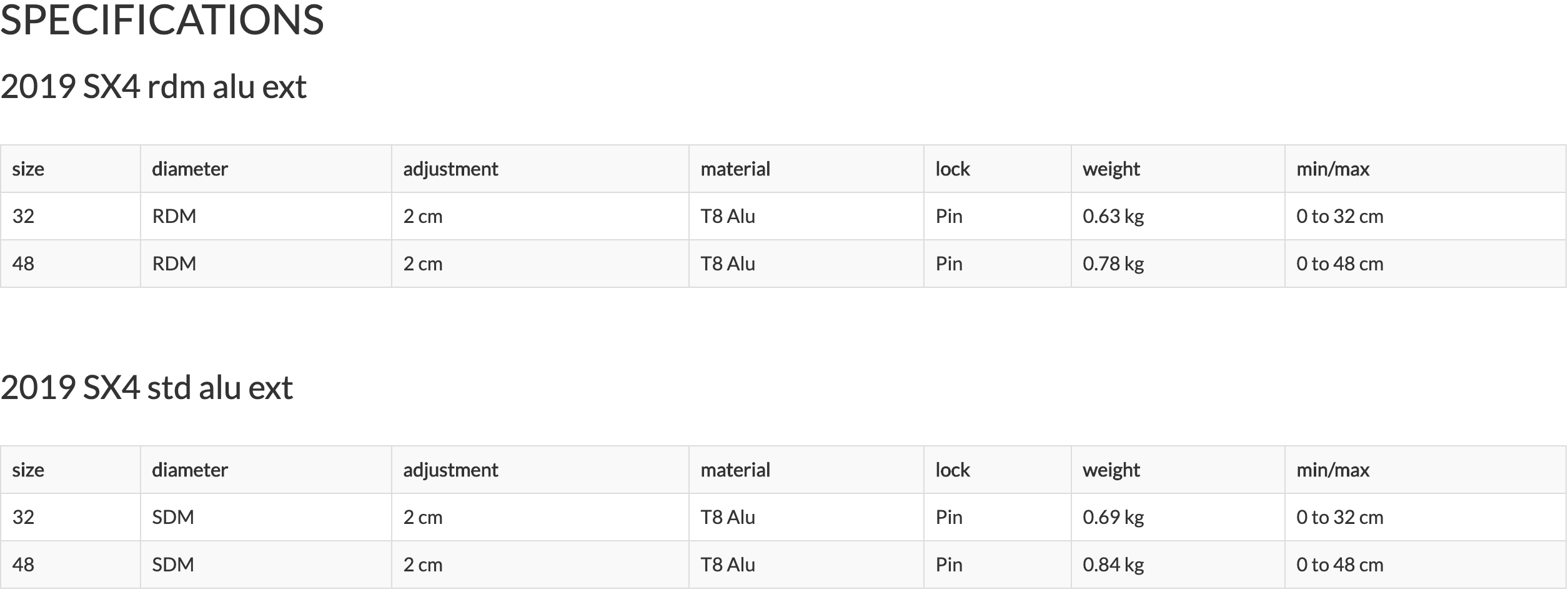Click the 0.84 kg weight cell
Screen dimensions: 1568x592
1113,565
